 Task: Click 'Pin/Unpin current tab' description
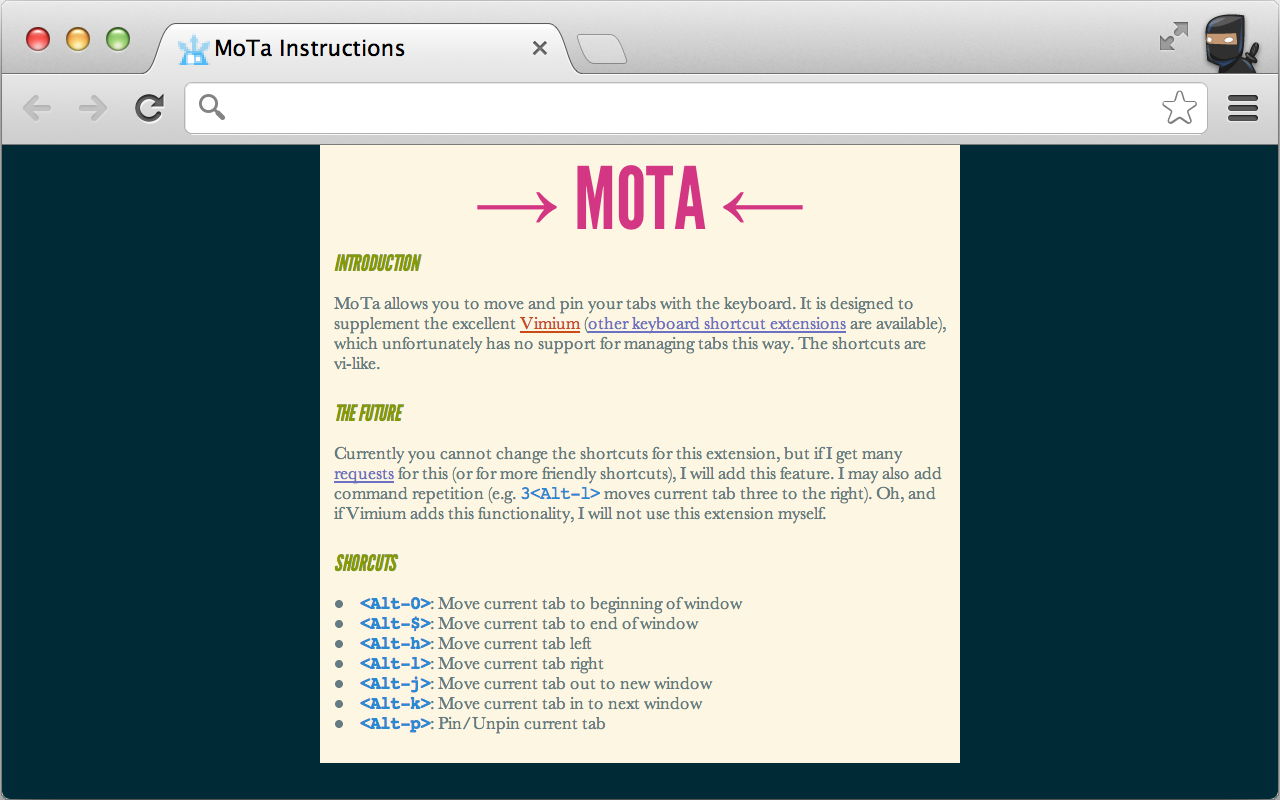click(522, 724)
